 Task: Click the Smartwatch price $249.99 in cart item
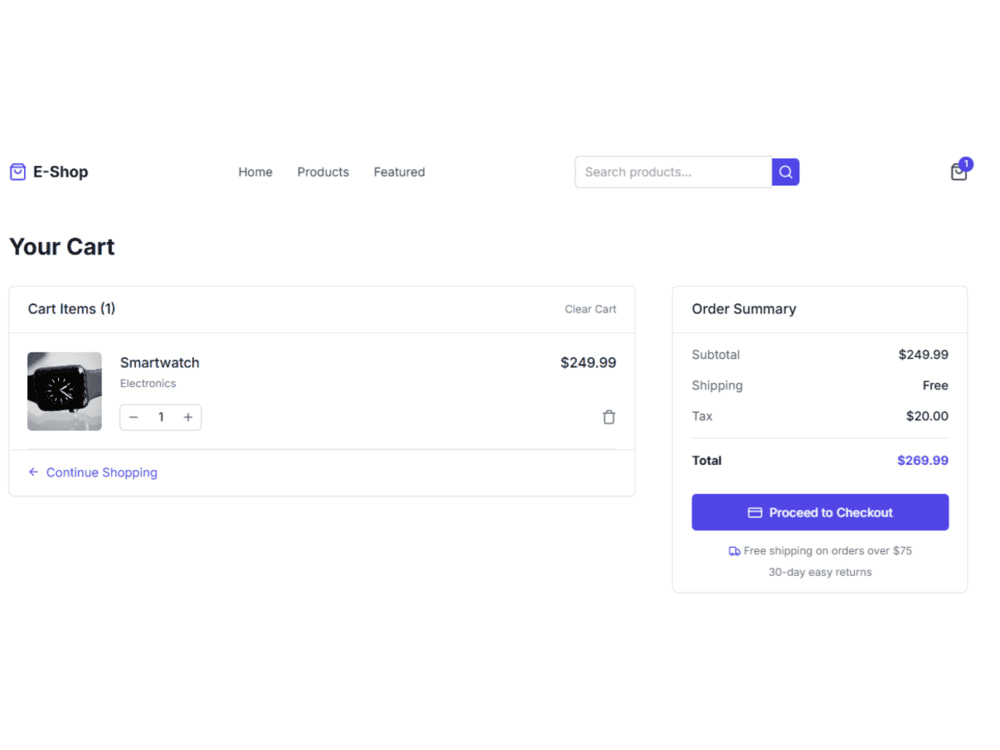coord(588,362)
